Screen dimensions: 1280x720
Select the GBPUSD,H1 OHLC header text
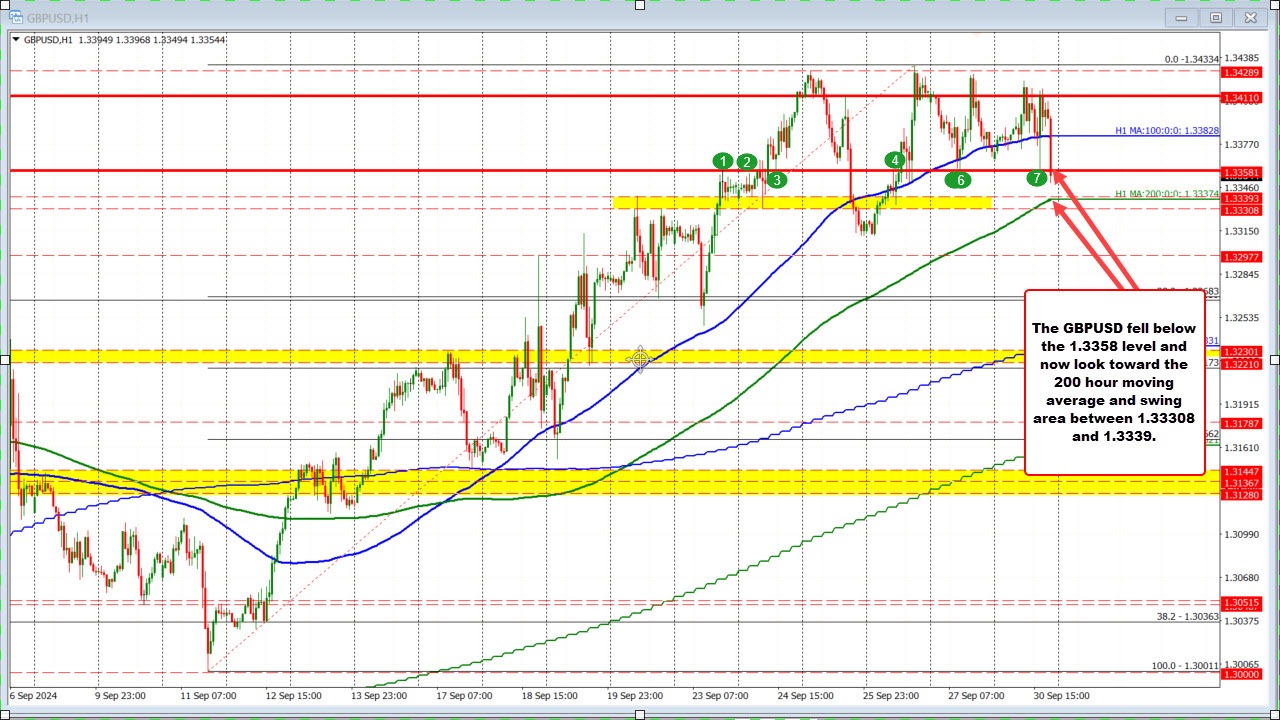coord(123,40)
